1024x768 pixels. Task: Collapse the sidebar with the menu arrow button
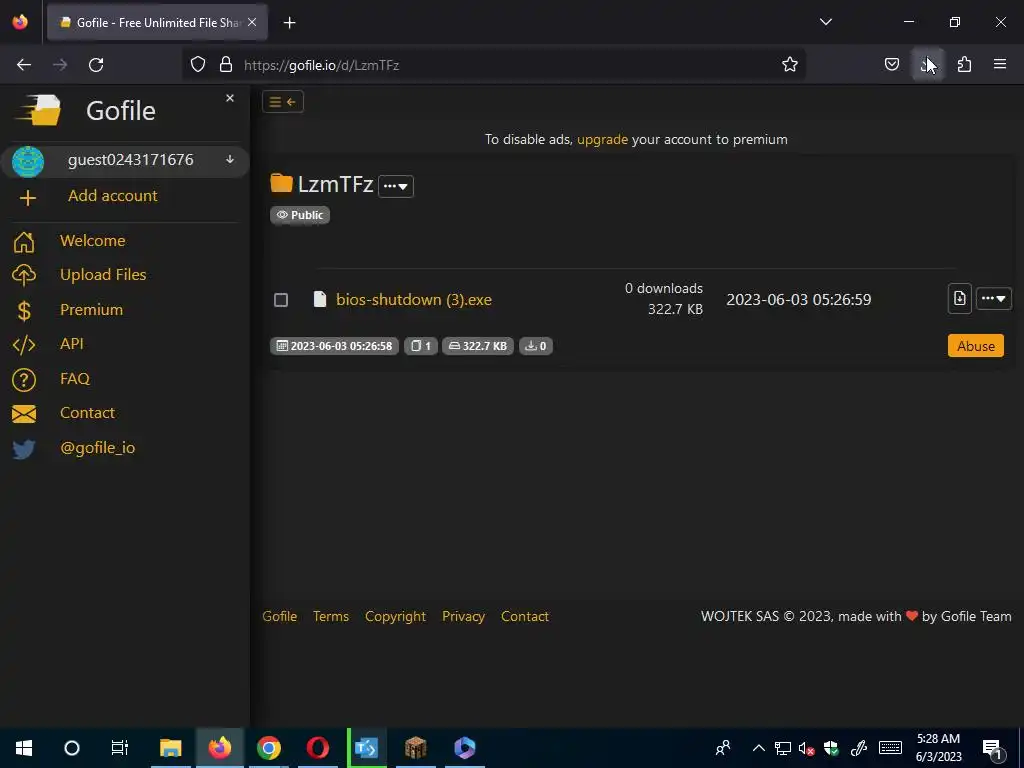(x=283, y=102)
